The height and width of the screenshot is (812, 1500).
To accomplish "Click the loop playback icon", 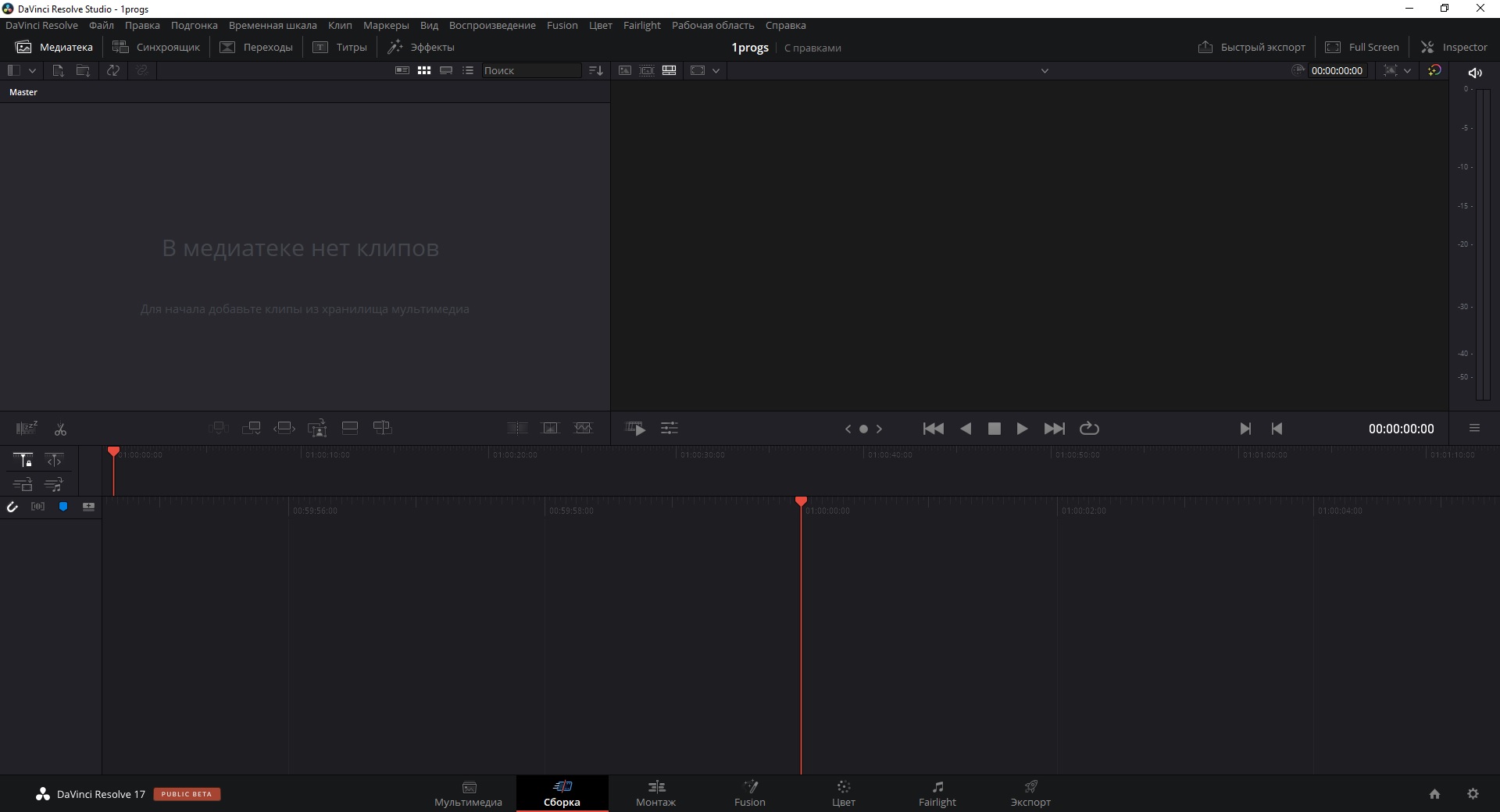I will click(x=1090, y=429).
